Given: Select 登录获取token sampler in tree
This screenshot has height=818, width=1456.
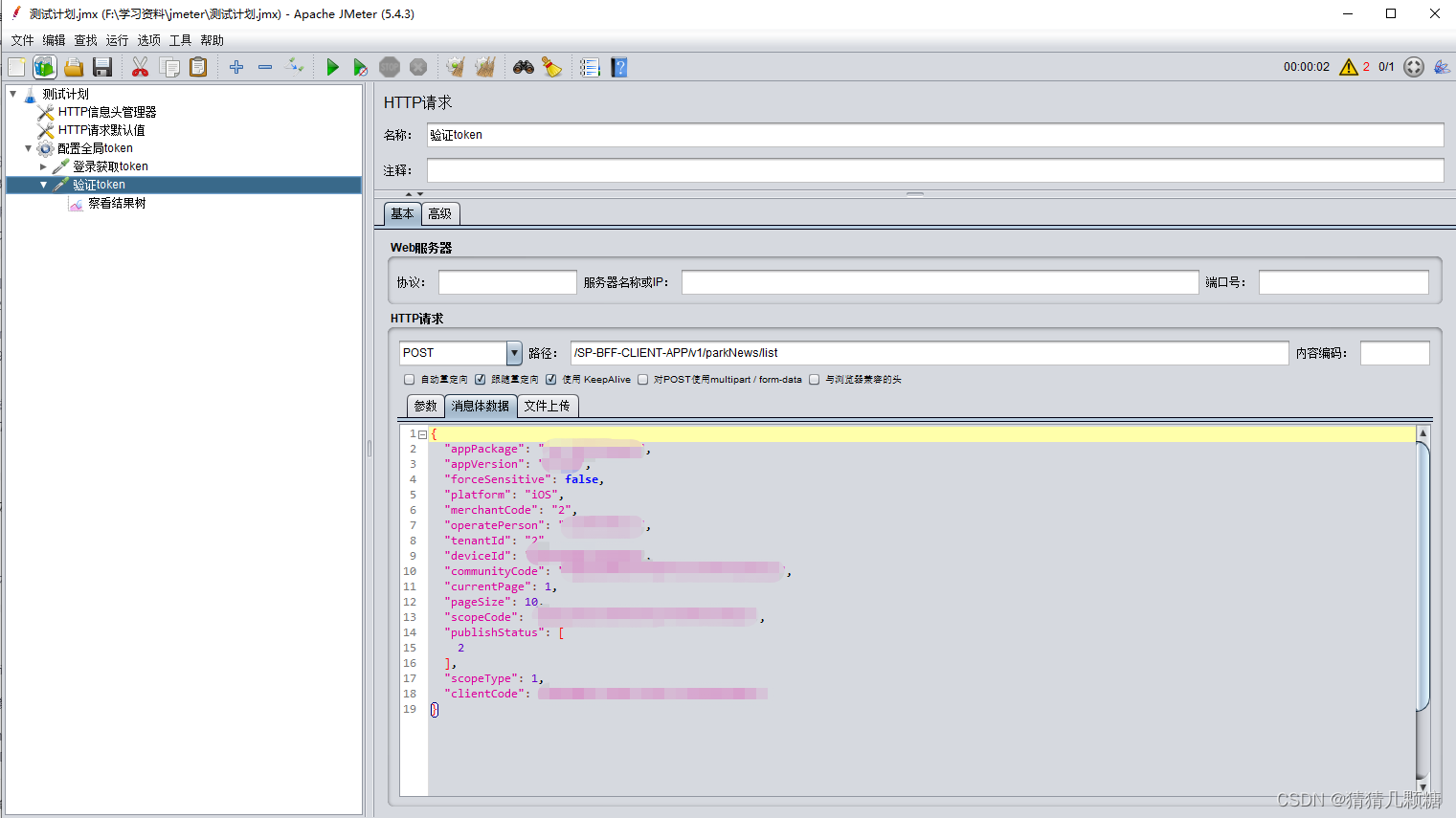Looking at the screenshot, I should (110, 166).
